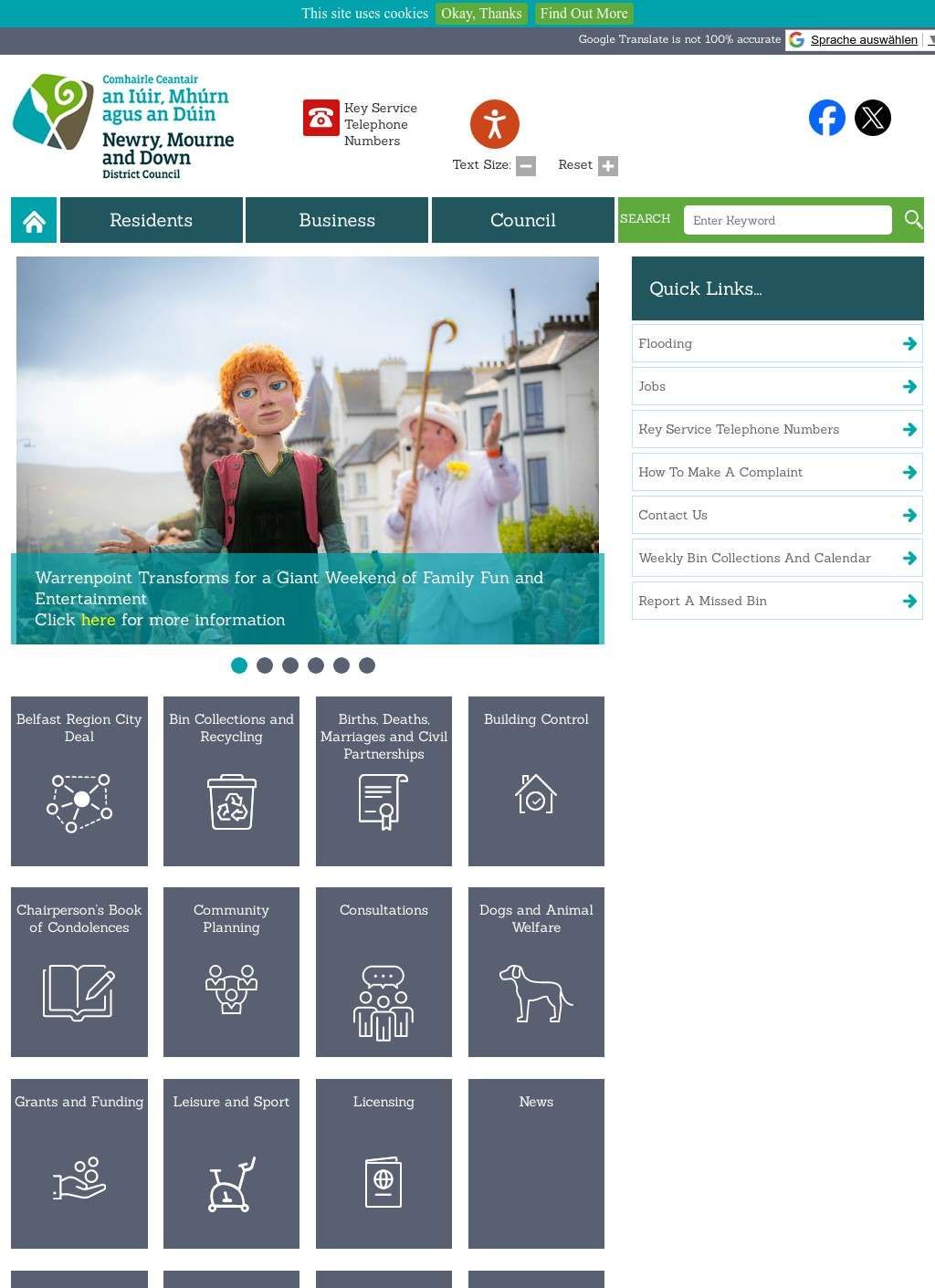The image size is (935, 1288).
Task: Open the X social media icon
Action: (872, 118)
